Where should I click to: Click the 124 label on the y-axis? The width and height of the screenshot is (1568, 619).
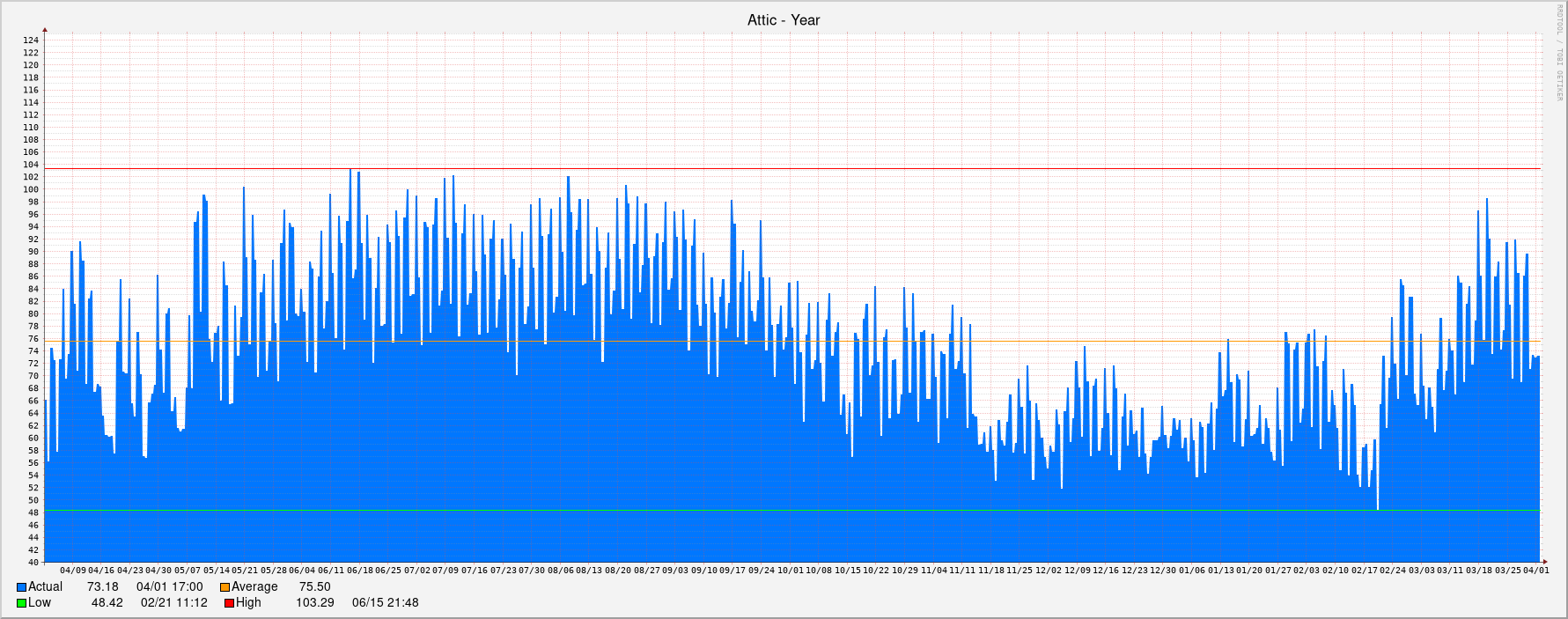pos(31,41)
